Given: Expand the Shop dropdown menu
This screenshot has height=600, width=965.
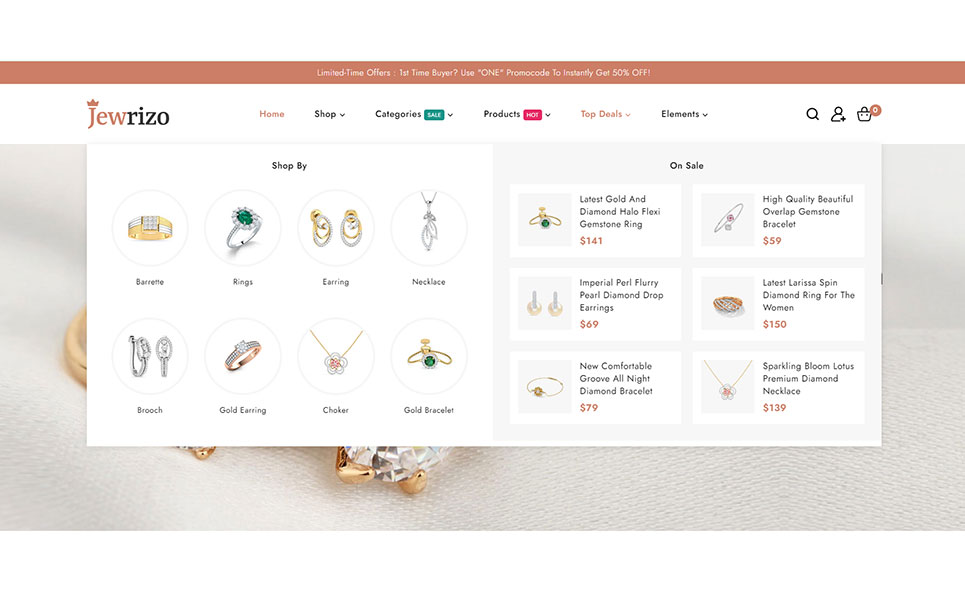Looking at the screenshot, I should tap(329, 114).
